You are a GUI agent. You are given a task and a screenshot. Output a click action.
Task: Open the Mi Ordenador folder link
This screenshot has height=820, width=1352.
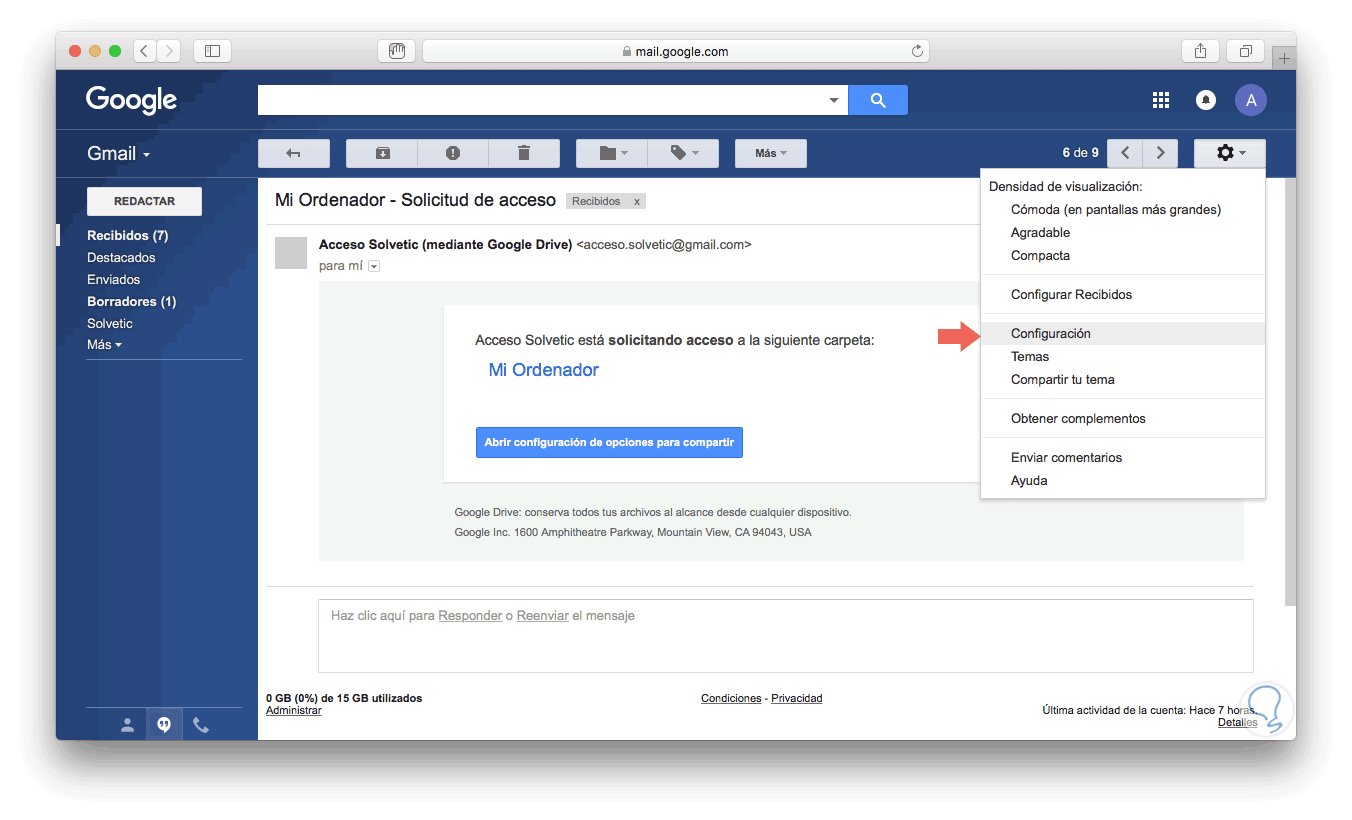[544, 370]
